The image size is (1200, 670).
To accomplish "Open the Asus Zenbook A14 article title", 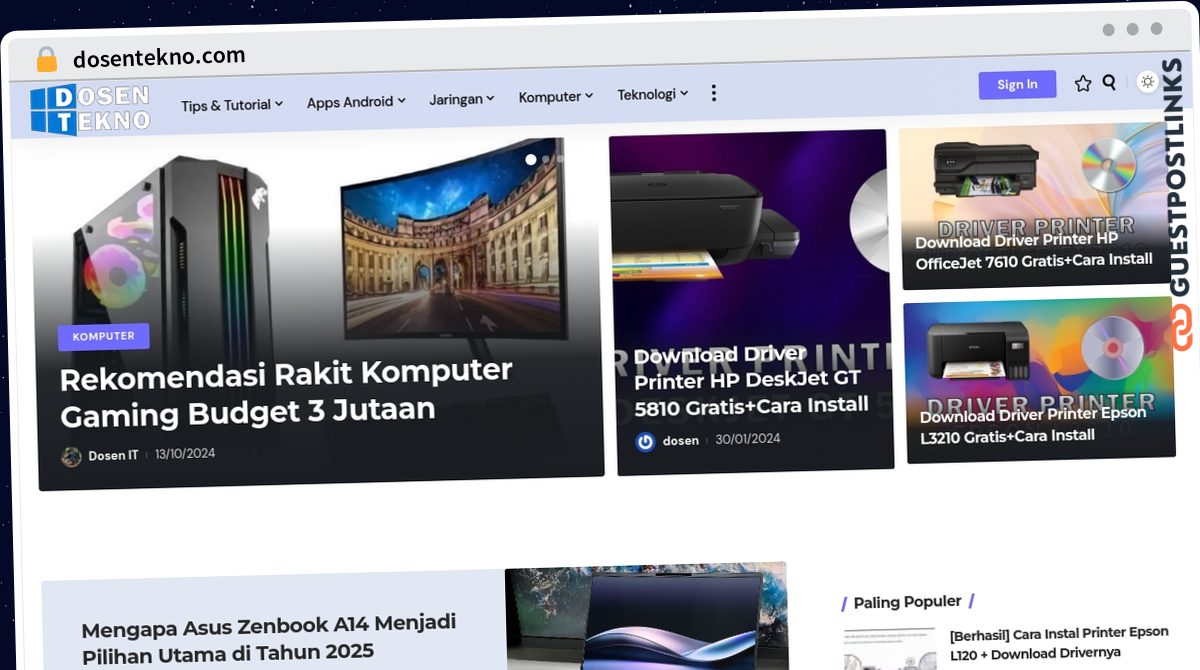I will (269, 640).
